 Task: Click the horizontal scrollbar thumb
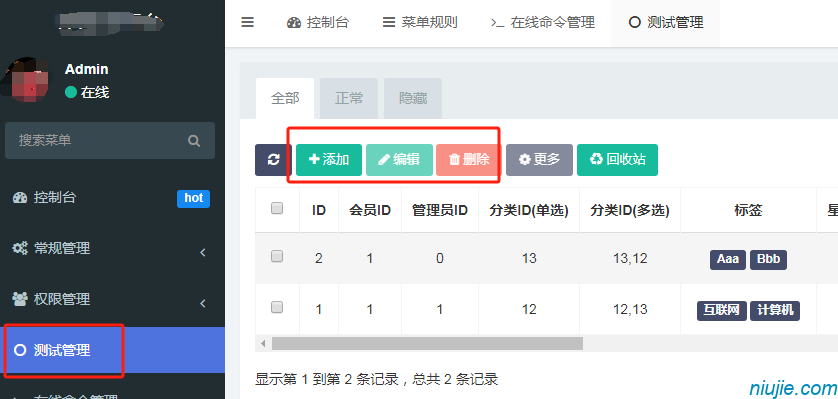coord(427,343)
